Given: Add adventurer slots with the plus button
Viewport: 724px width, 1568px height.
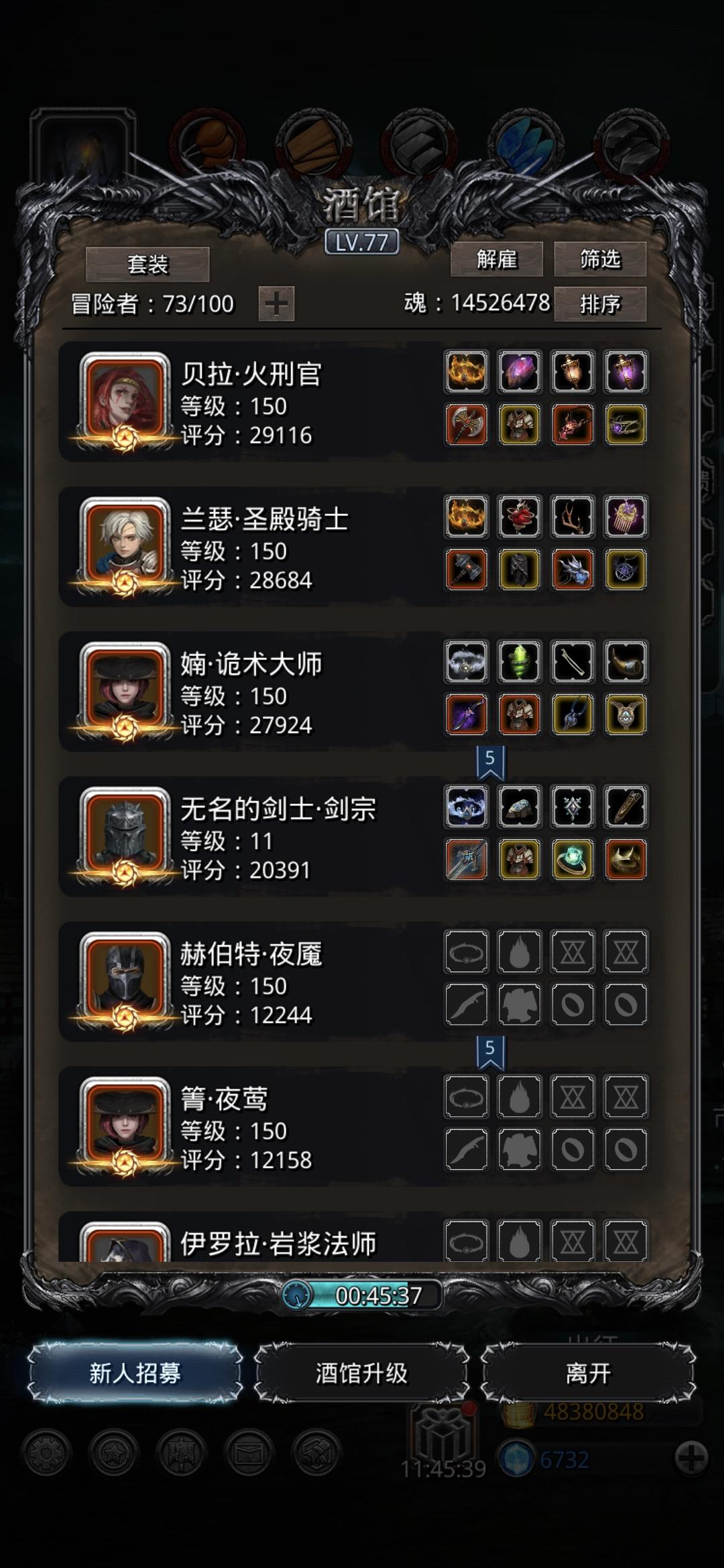Looking at the screenshot, I should (x=276, y=304).
